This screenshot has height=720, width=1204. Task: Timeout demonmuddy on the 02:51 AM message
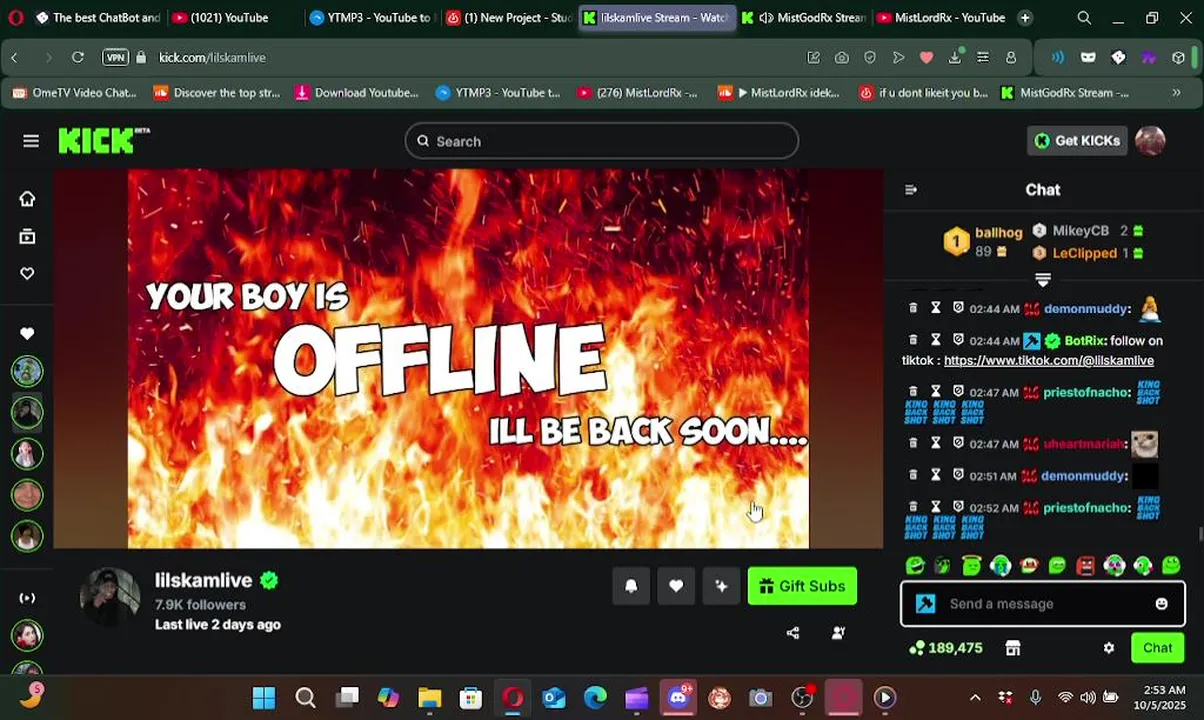(x=936, y=475)
